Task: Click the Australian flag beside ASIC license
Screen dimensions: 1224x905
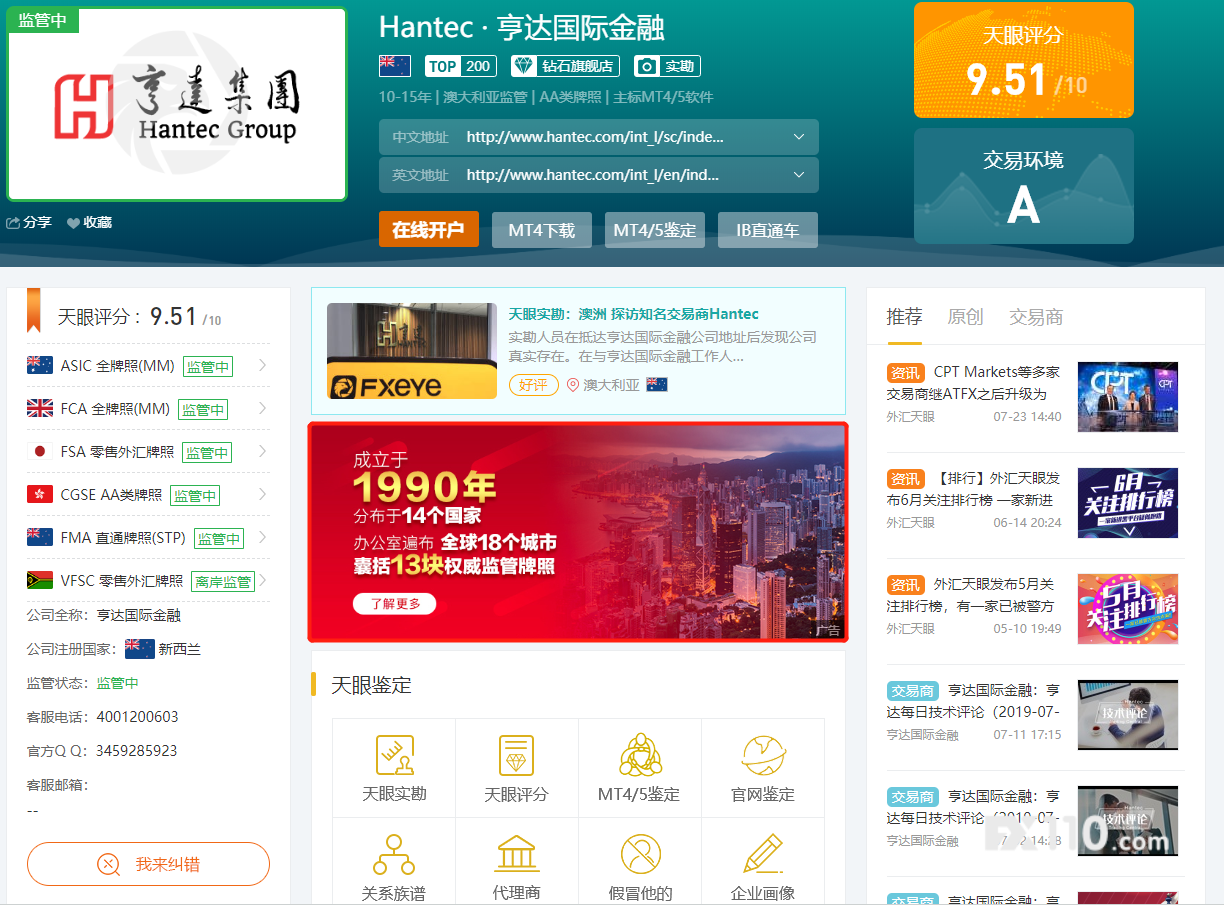Action: pos(40,366)
